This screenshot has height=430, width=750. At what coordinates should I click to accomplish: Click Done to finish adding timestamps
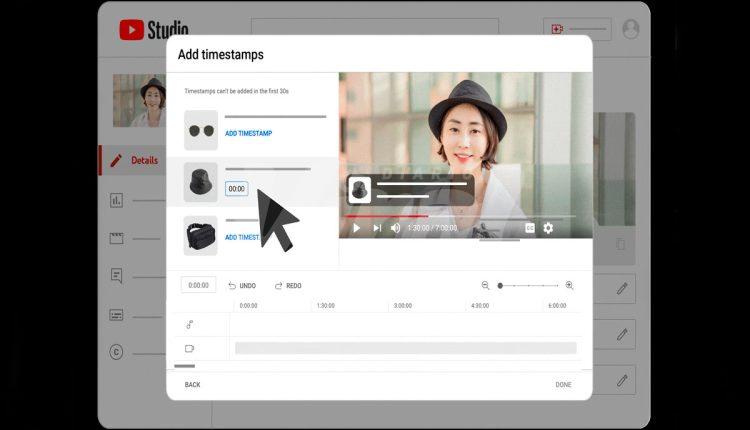coord(563,384)
